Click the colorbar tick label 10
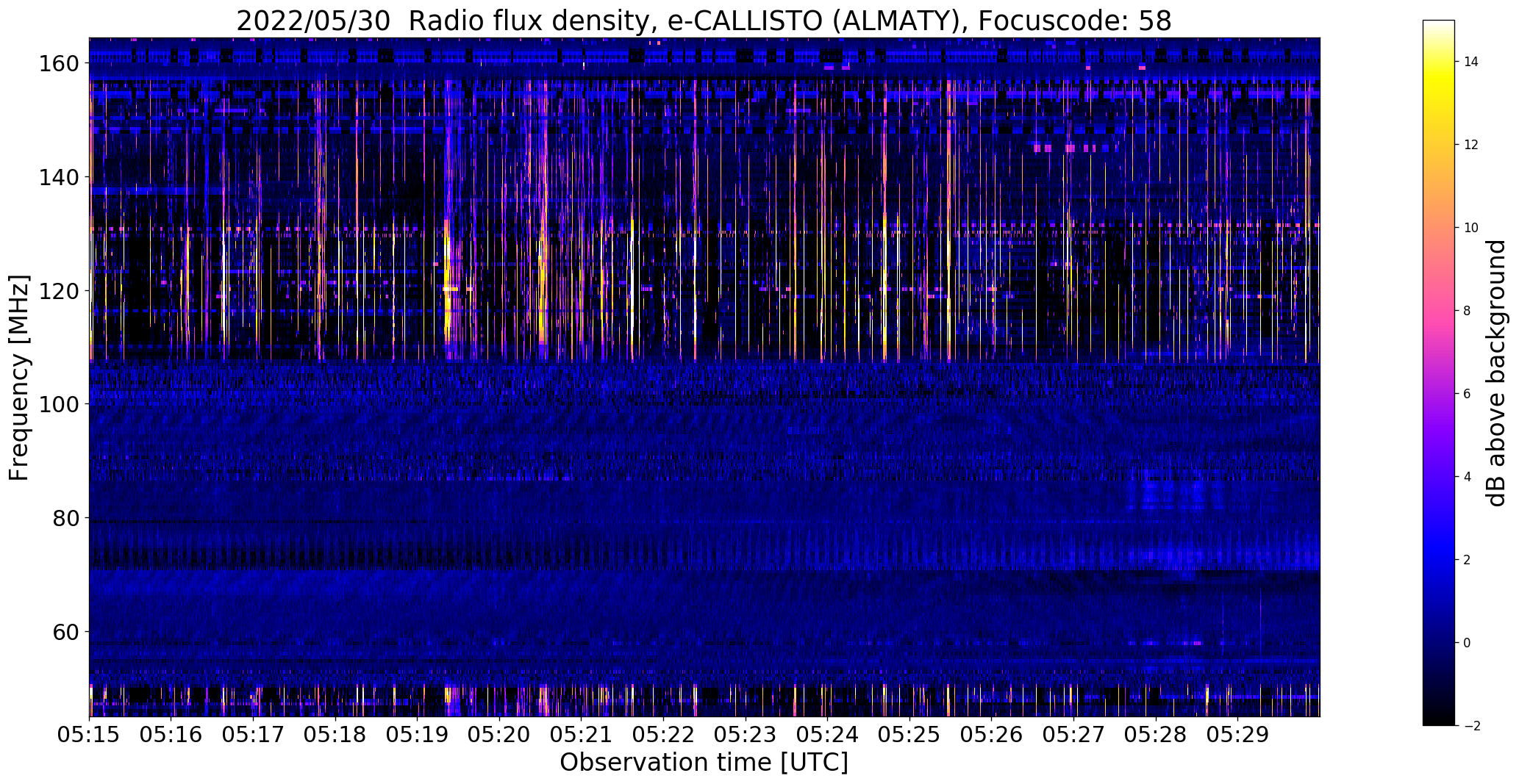The width and height of the screenshot is (1519, 784). (x=1471, y=228)
